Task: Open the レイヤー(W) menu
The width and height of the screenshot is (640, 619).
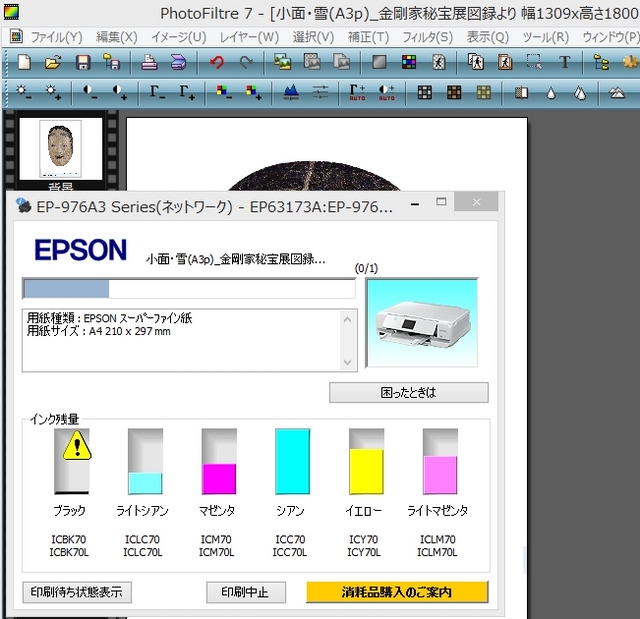Action: 249,37
